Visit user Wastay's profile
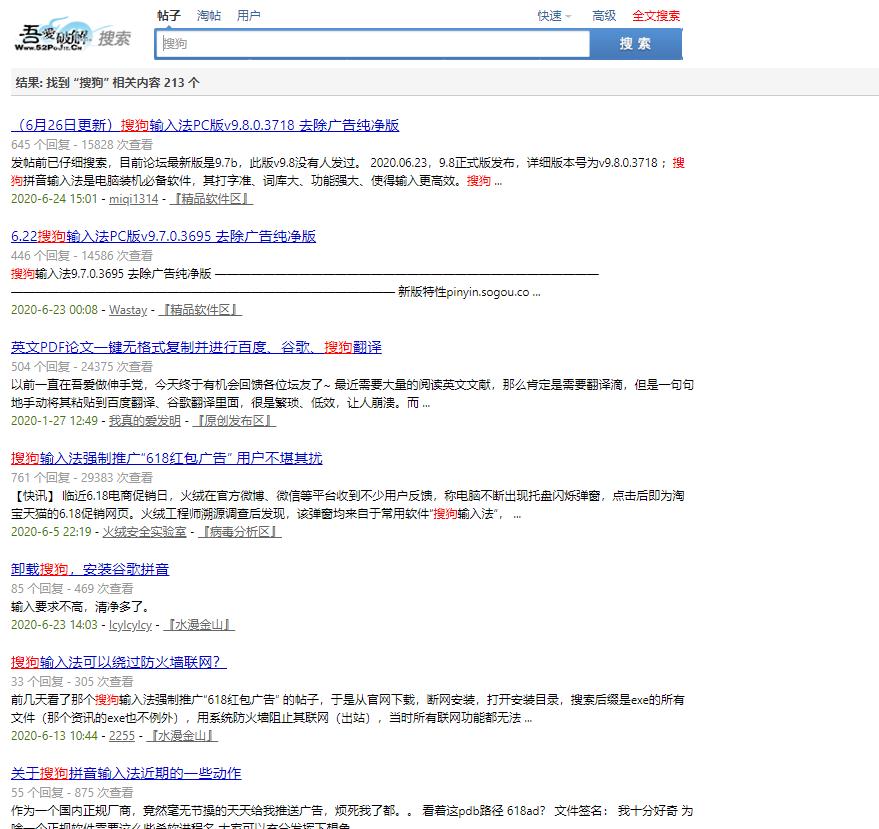This screenshot has height=829, width=879. 128,310
